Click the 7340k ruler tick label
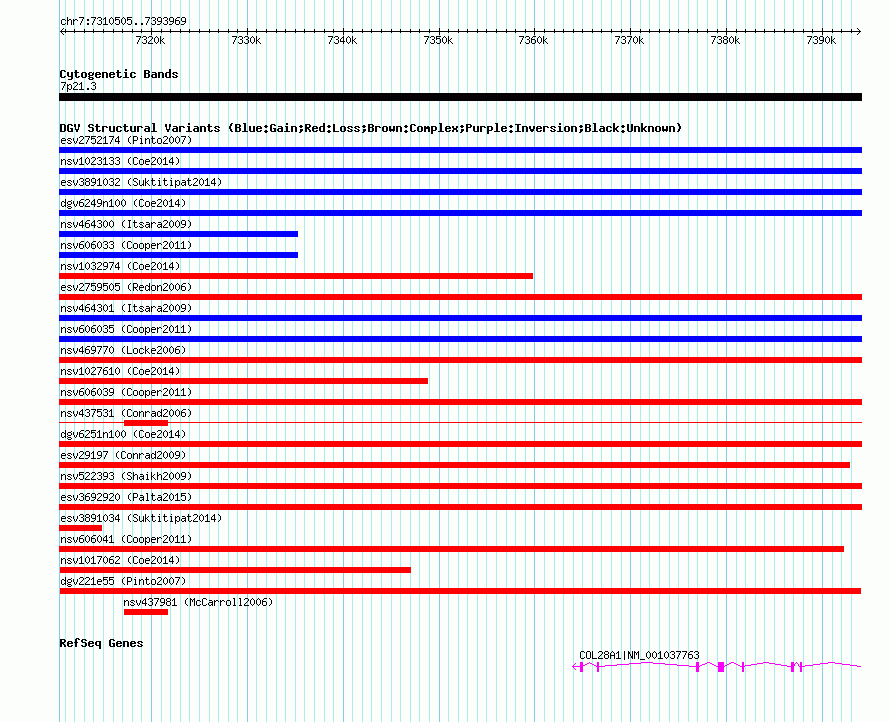 [342, 40]
